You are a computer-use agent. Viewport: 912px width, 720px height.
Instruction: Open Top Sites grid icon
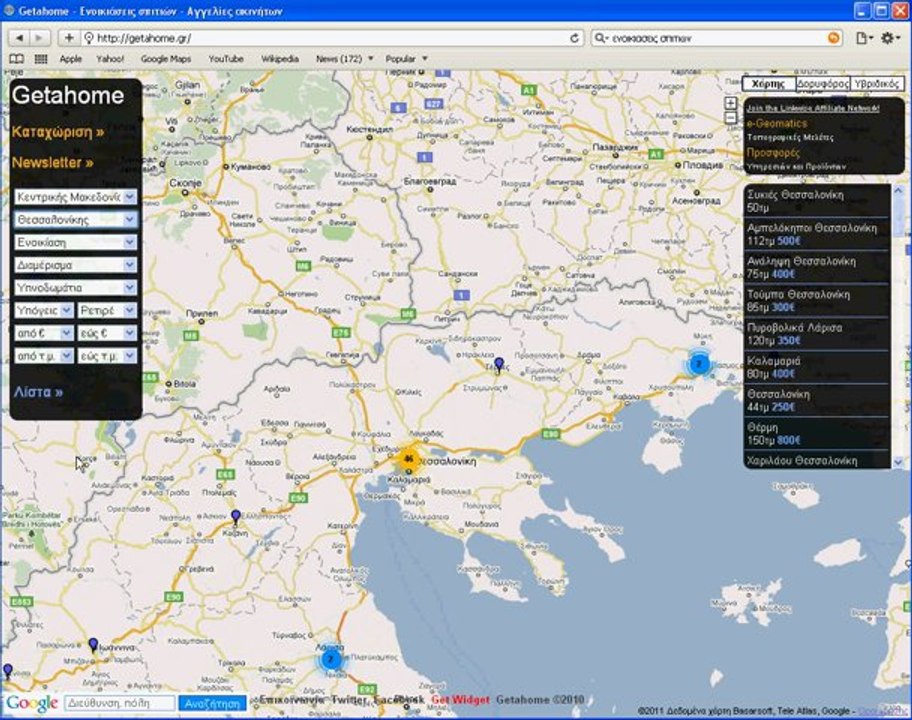[x=41, y=59]
